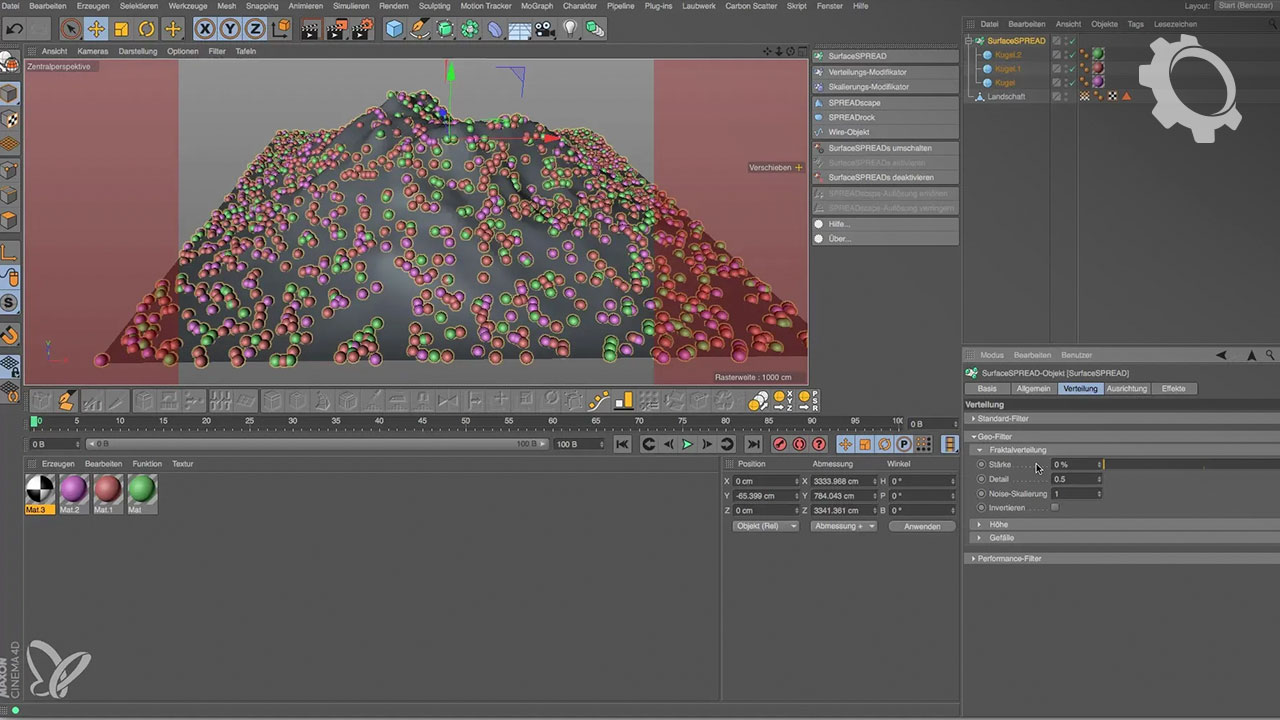Toggle the X axis lock

[205, 29]
